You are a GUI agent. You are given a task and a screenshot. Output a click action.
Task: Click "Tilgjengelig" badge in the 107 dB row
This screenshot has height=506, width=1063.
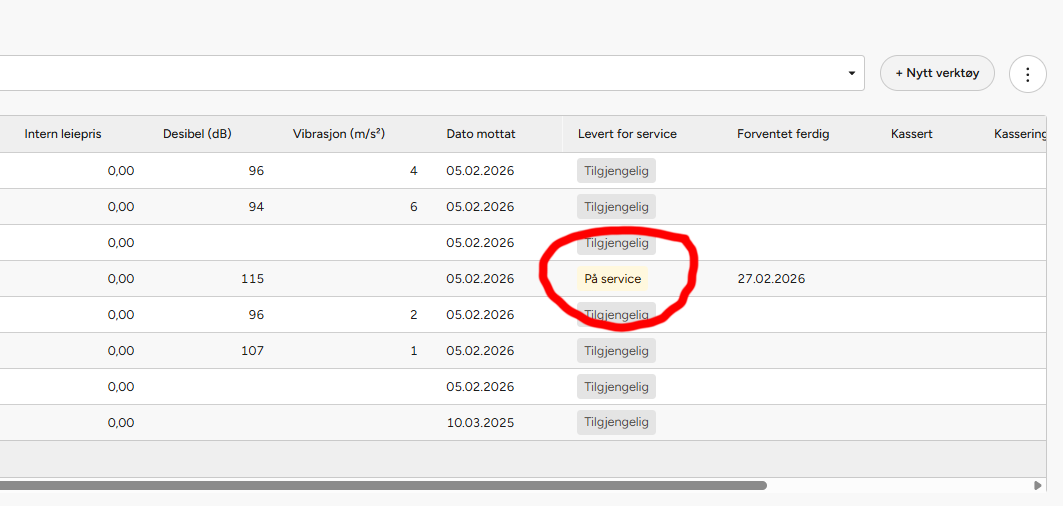[616, 351]
